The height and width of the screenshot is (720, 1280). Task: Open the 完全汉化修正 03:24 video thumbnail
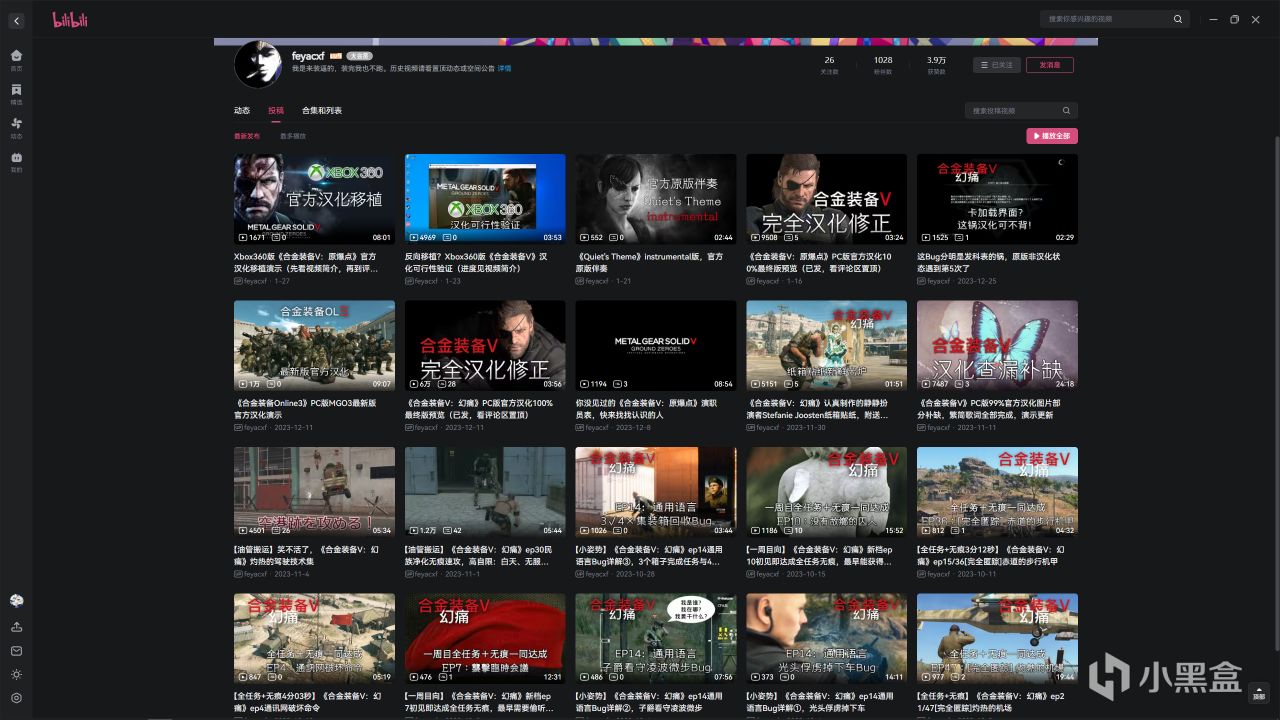click(827, 199)
